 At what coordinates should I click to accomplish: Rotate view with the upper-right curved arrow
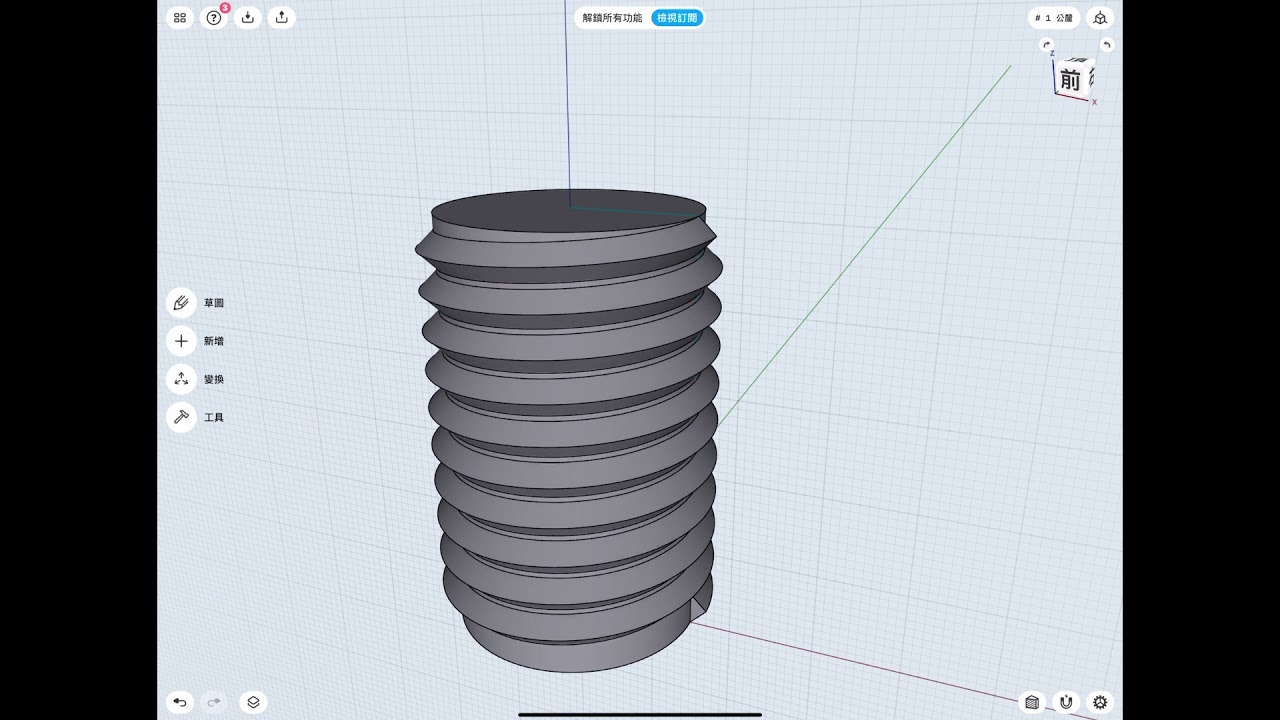(1107, 45)
